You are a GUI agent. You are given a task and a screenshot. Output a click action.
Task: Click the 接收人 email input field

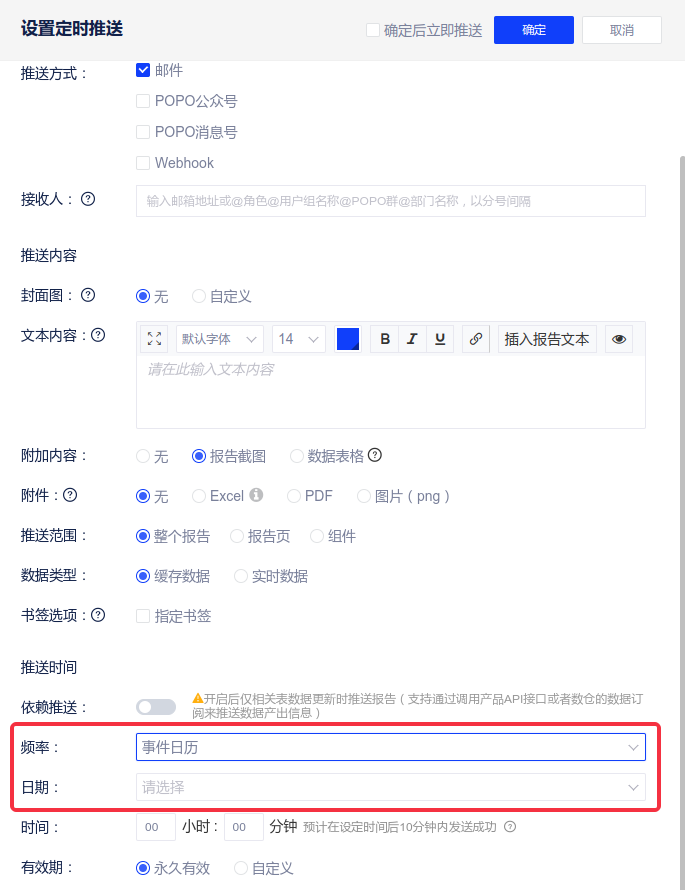click(x=390, y=201)
